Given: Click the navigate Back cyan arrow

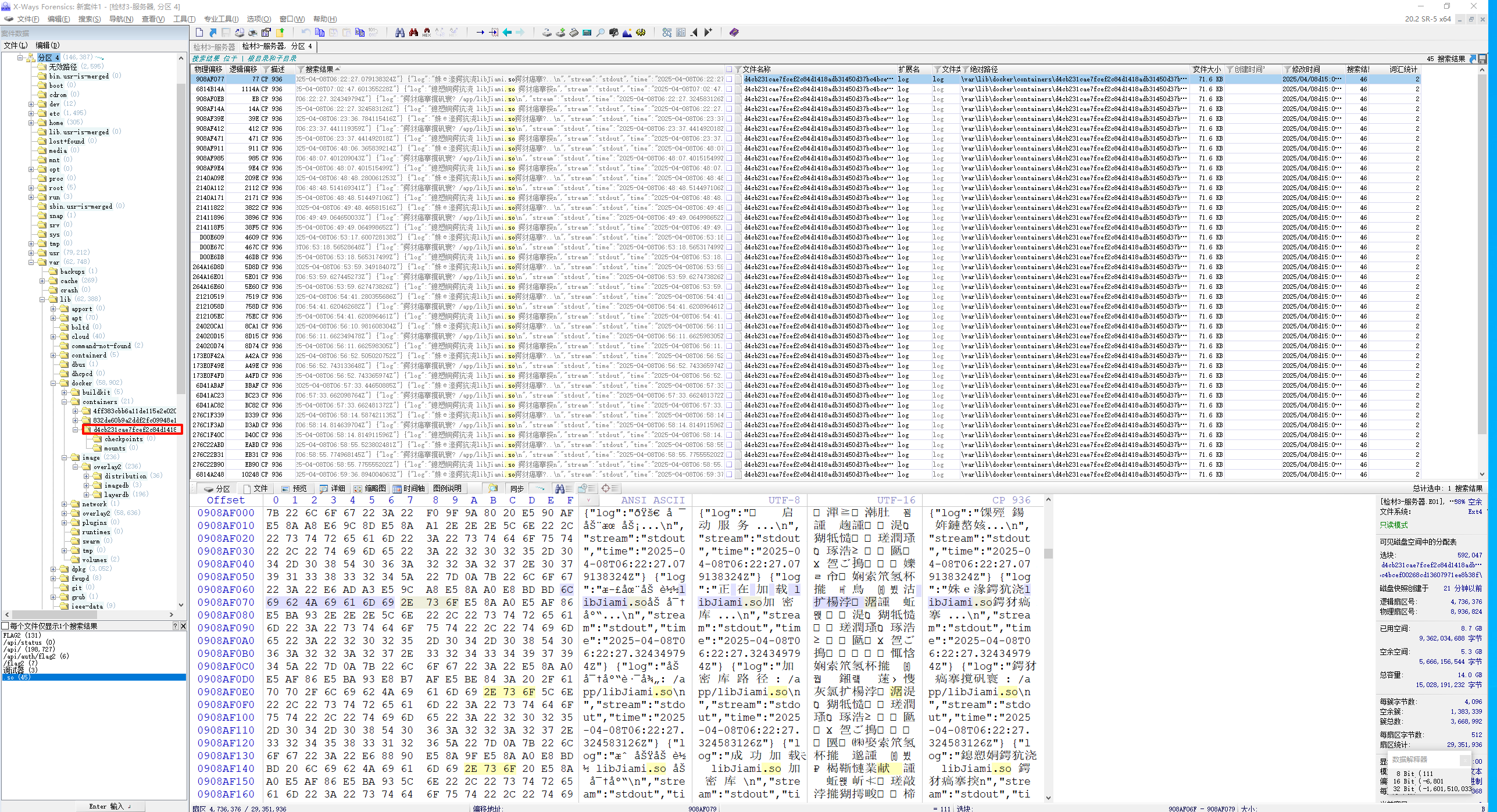Looking at the screenshot, I should [x=507, y=33].
